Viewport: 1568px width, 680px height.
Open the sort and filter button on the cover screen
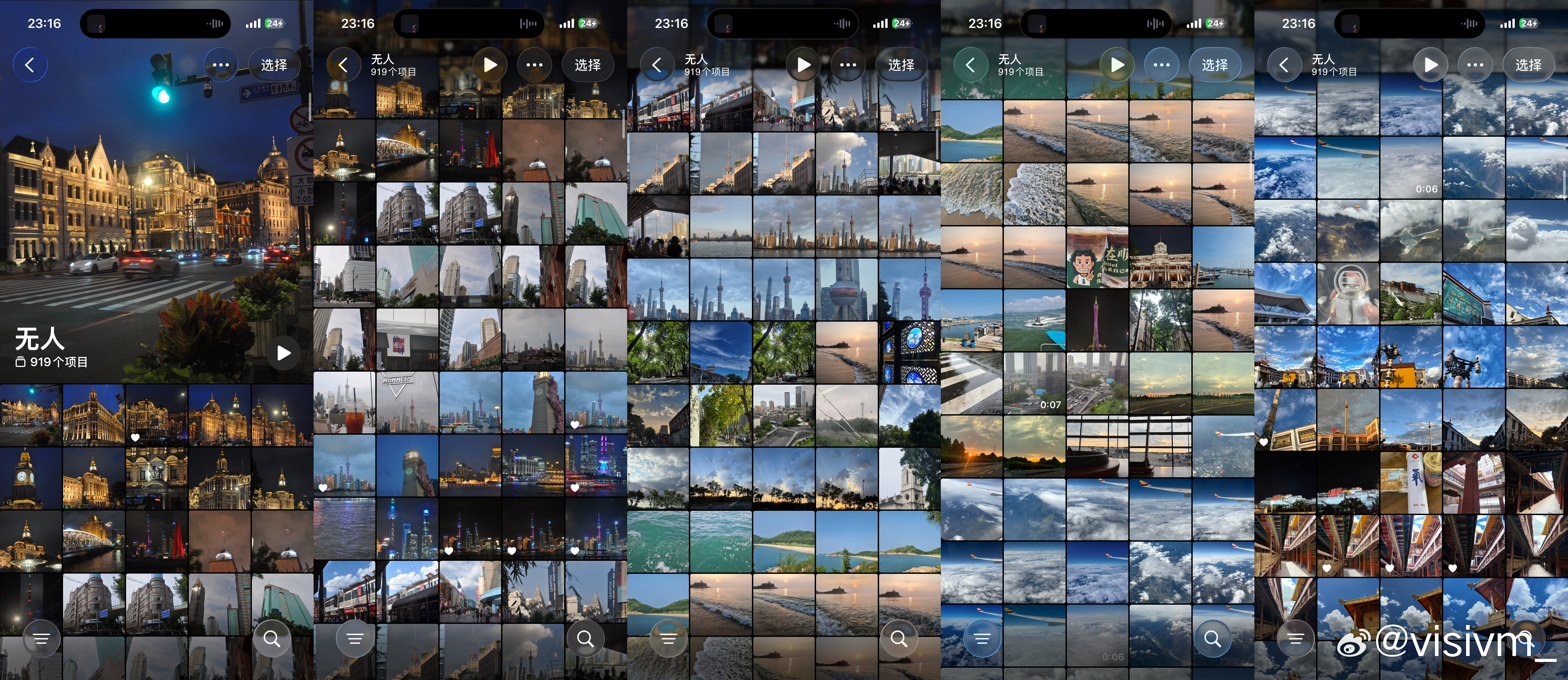tap(41, 638)
